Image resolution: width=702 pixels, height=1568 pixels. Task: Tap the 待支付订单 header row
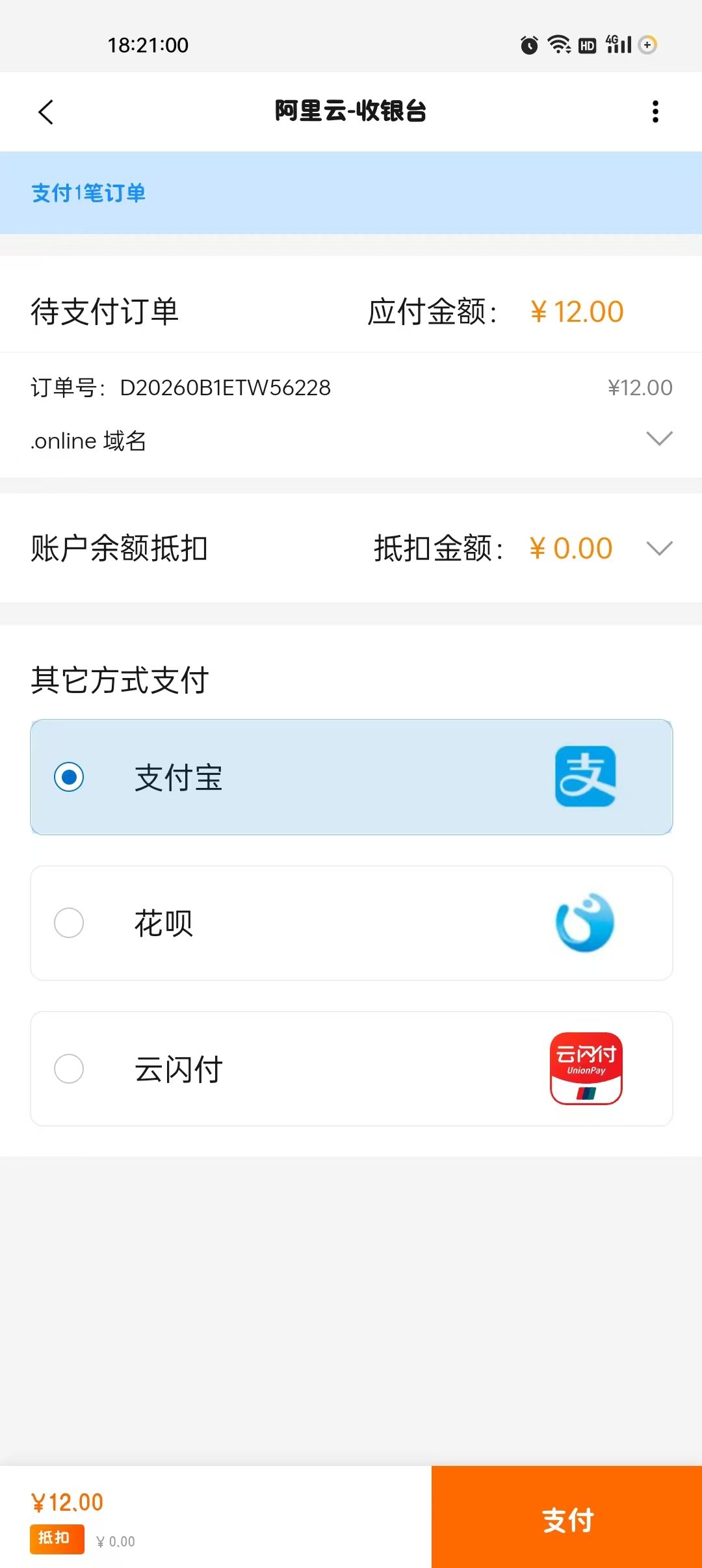[105, 311]
